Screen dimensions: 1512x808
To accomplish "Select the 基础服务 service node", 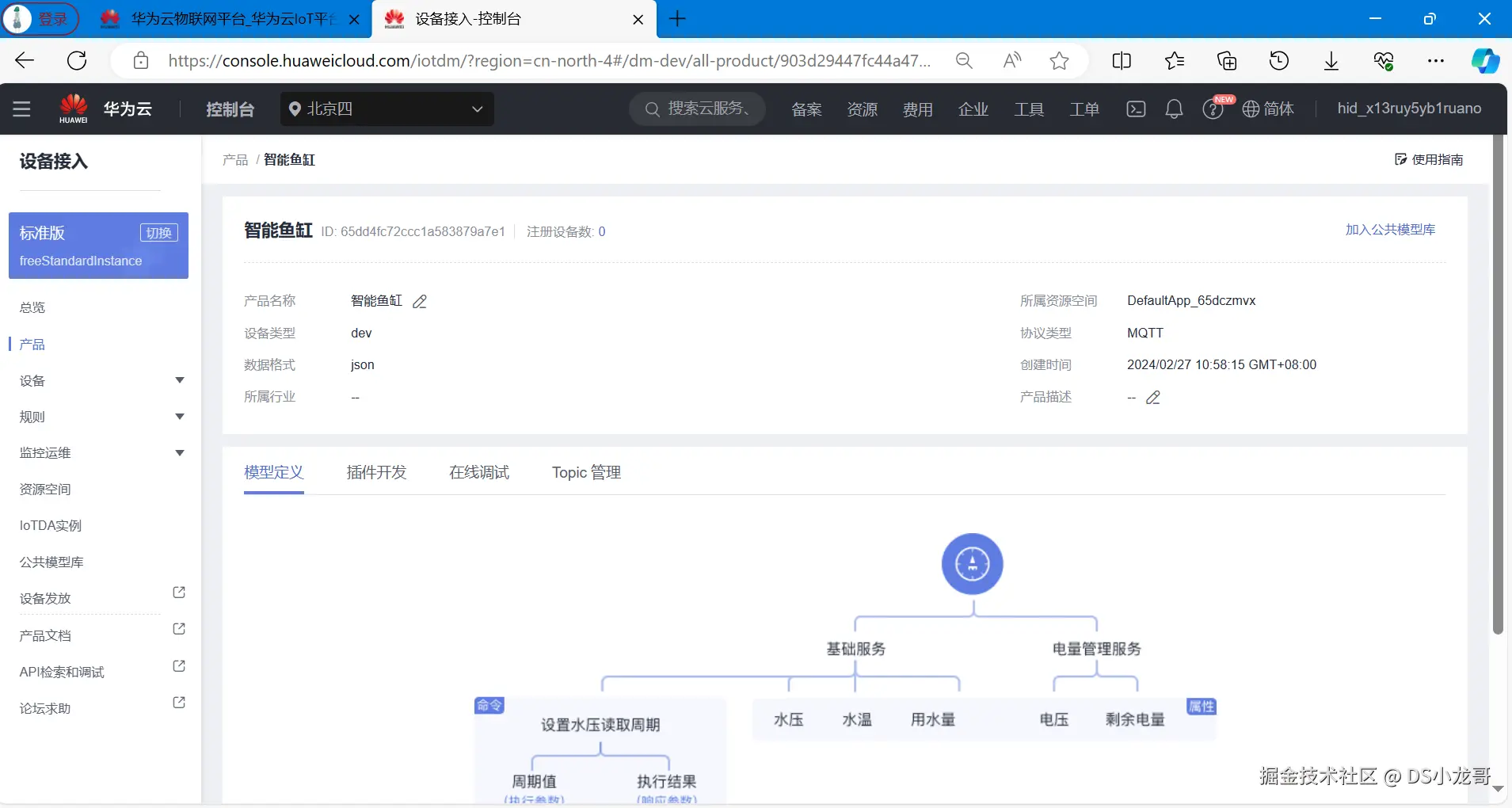I will point(855,650).
